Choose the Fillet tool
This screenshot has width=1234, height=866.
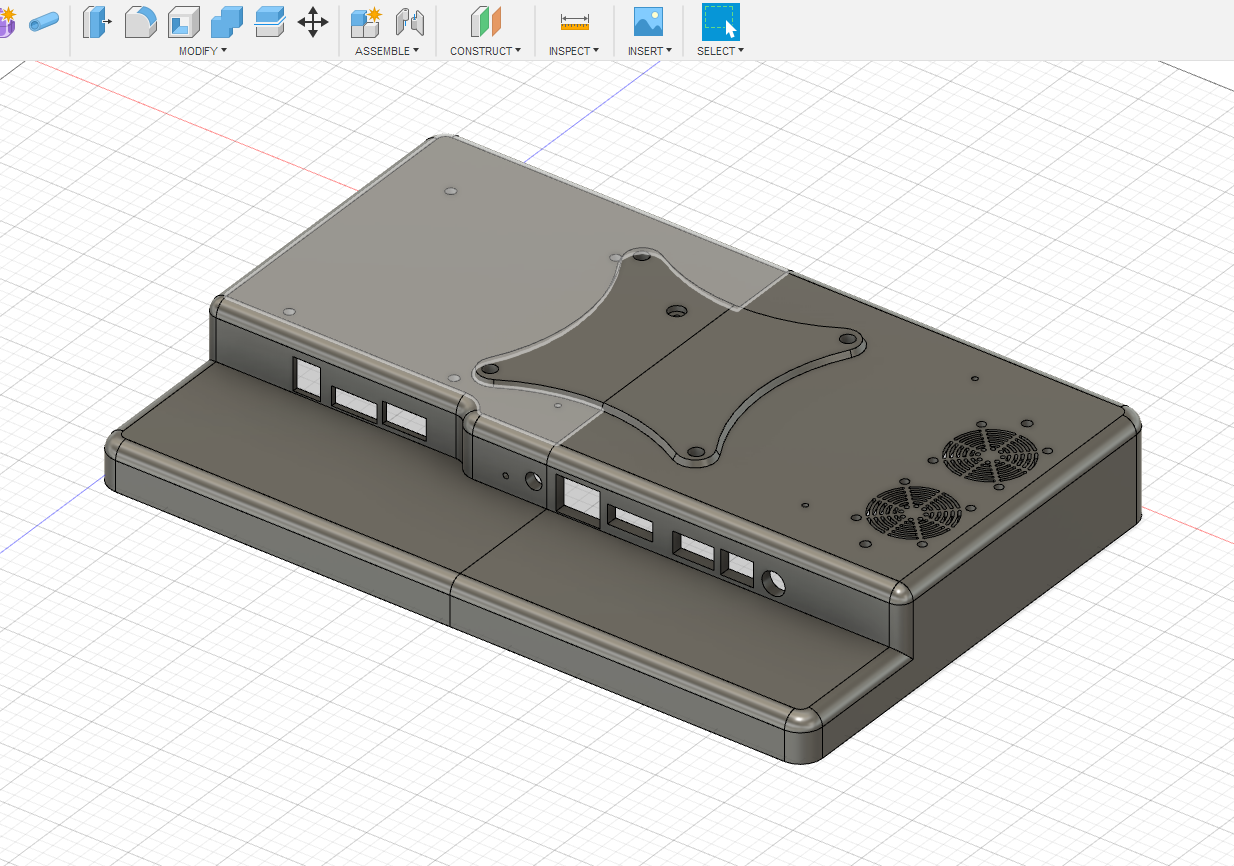click(140, 21)
